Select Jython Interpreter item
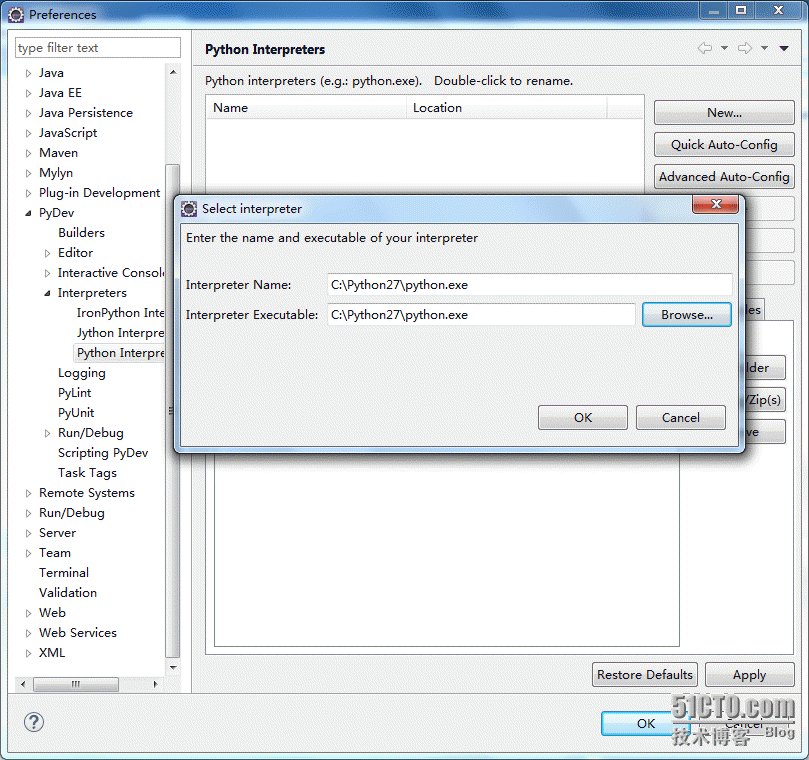 click(120, 333)
